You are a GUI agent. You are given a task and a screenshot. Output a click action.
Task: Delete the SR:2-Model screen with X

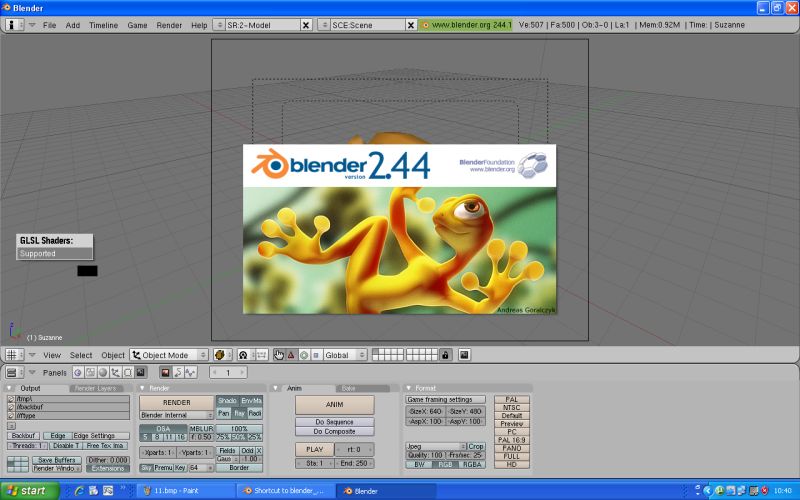click(x=306, y=24)
